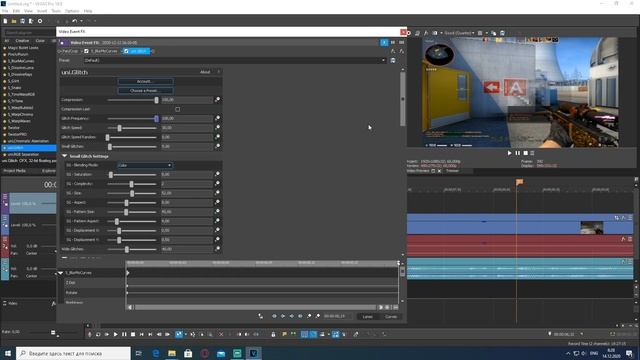The height and width of the screenshot is (360, 640).
Task: Open the preview quality Good dropdown
Action: [459, 33]
